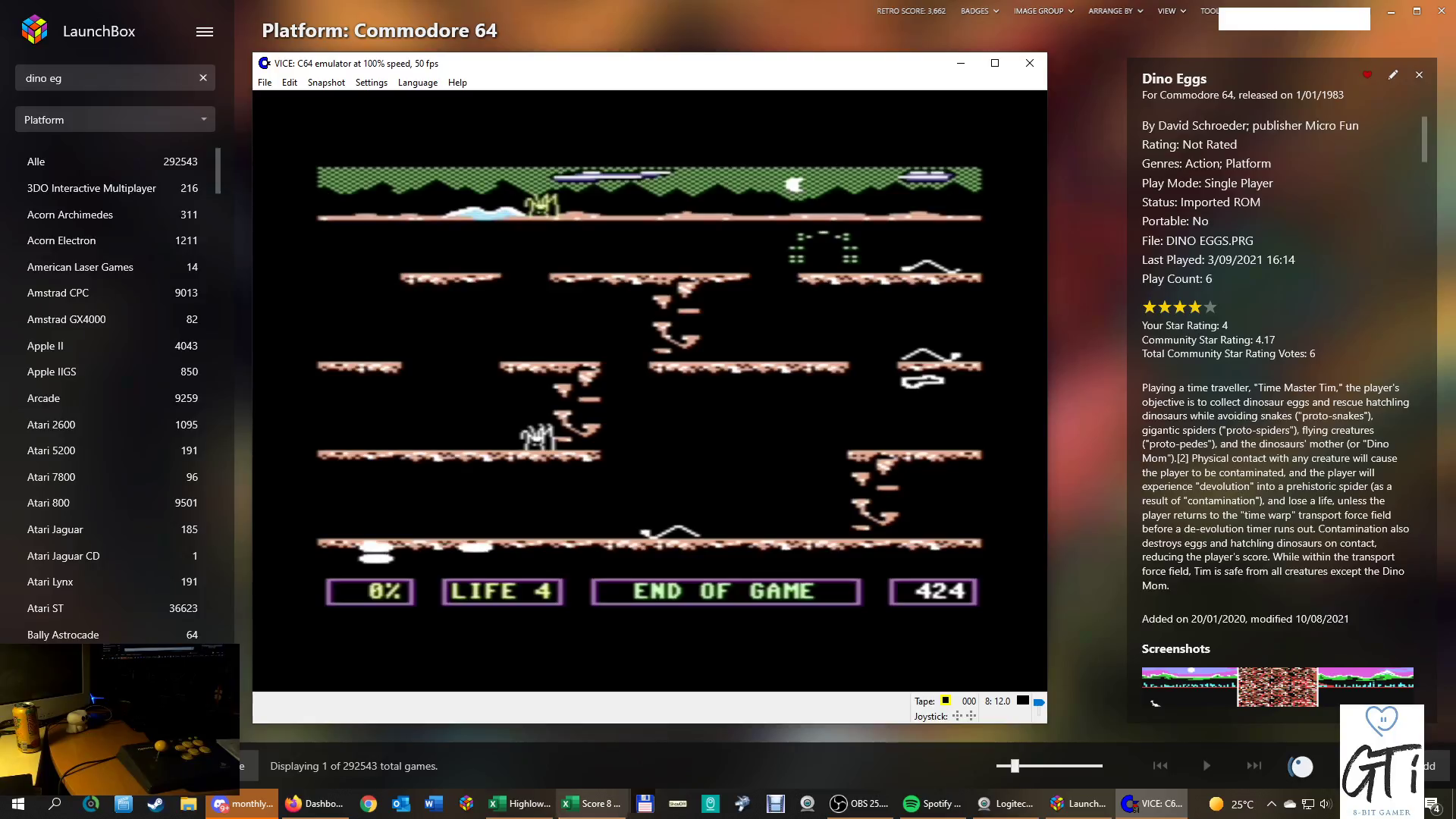Screen dimensions: 1456x819
Task: Go to the previous track
Action: [x=1160, y=766]
